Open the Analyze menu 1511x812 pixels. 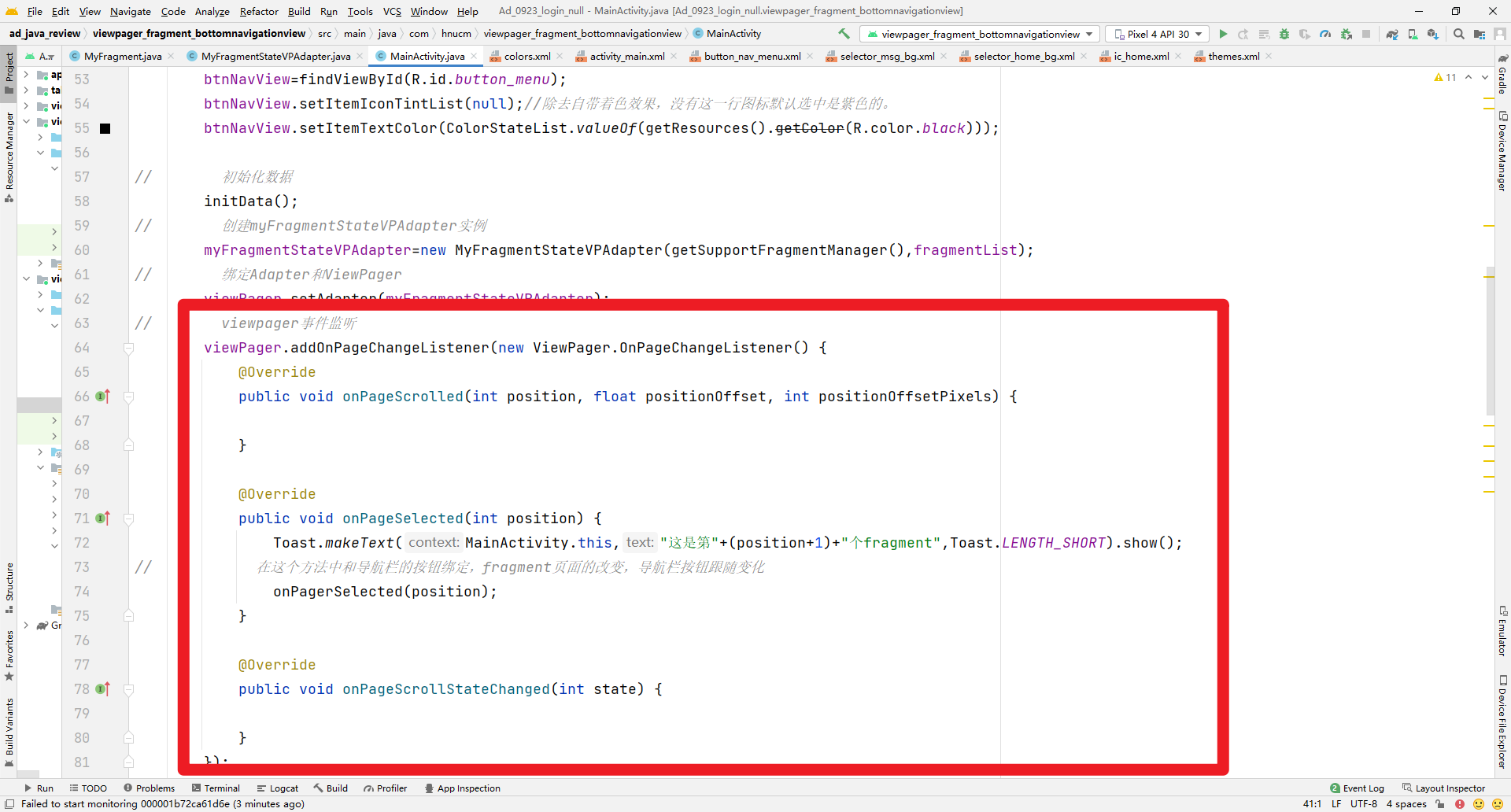212,11
